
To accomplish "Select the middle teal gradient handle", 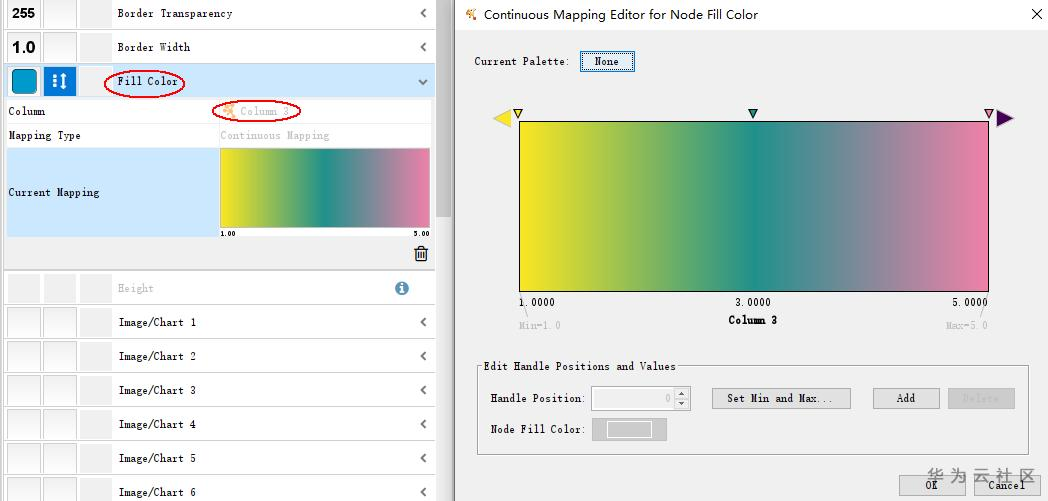I will pyautogui.click(x=753, y=114).
